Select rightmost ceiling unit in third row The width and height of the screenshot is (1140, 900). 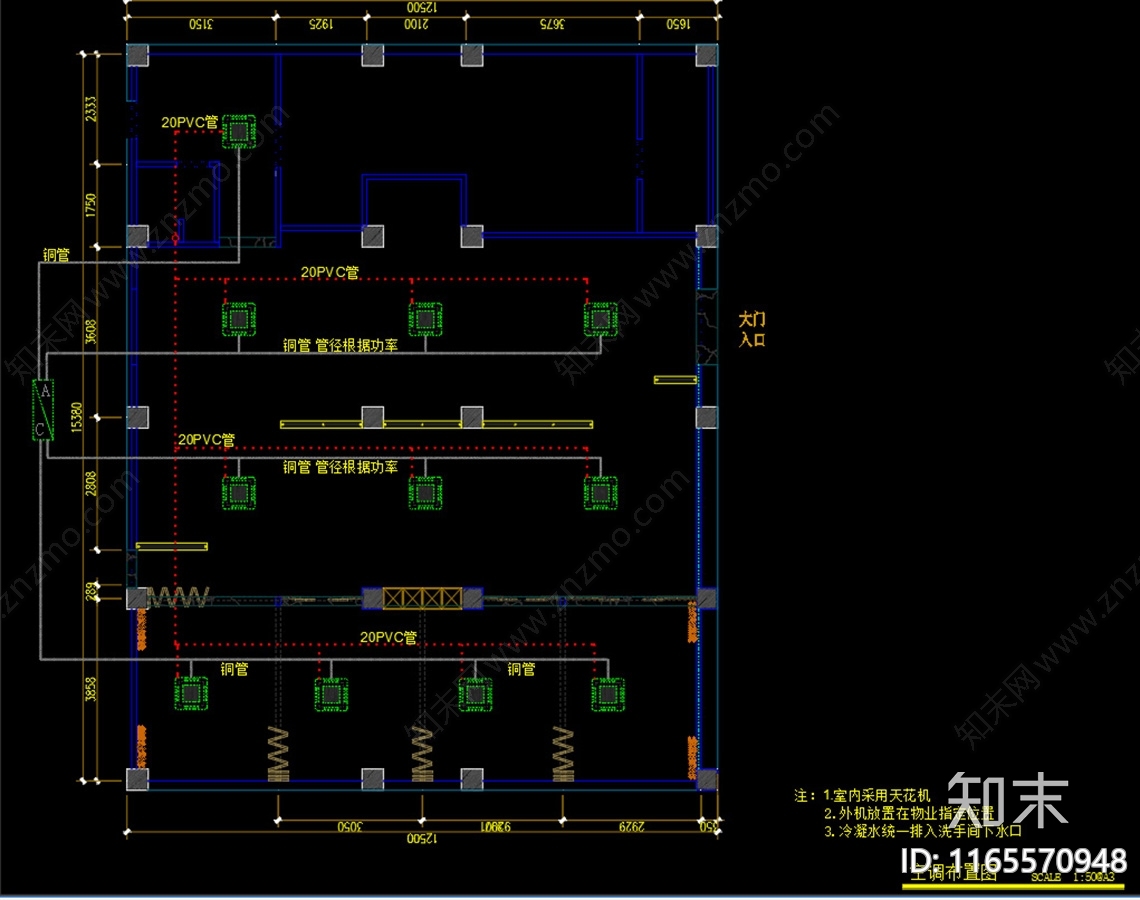[601, 493]
